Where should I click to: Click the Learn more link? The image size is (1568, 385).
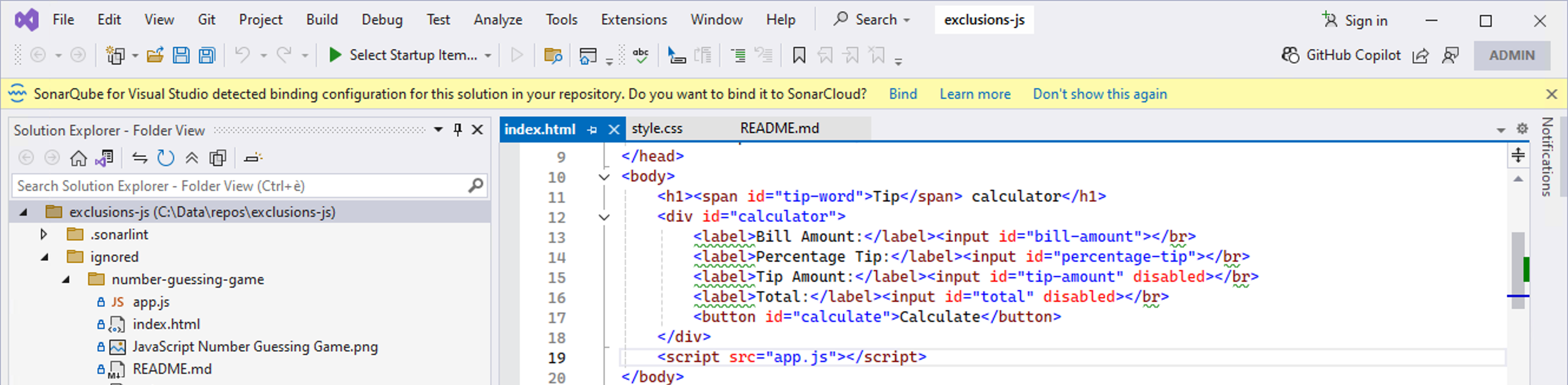click(x=975, y=94)
